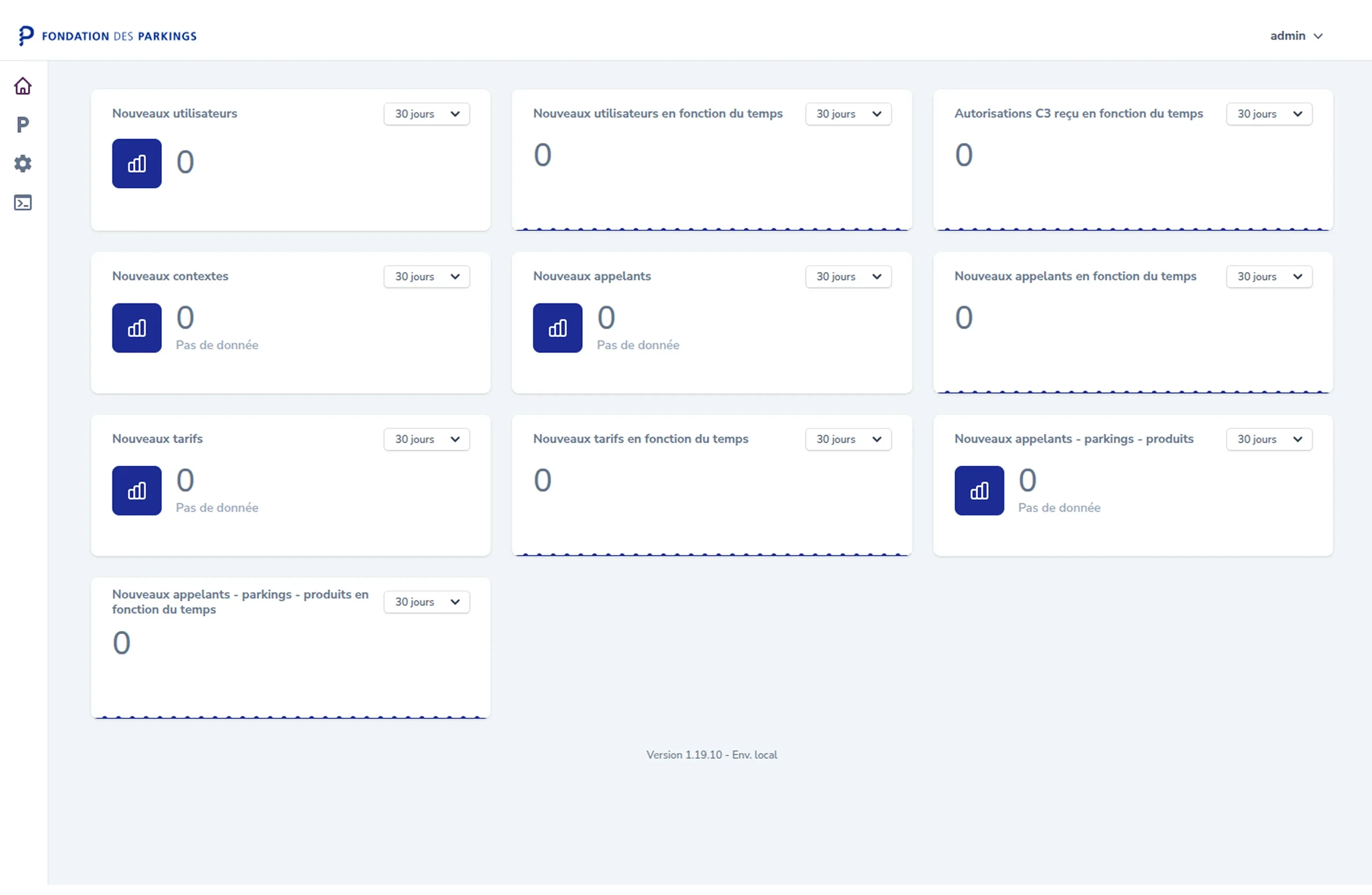
Task: Click bar chart icon in Nouveaux appelants card
Action: [x=557, y=328]
